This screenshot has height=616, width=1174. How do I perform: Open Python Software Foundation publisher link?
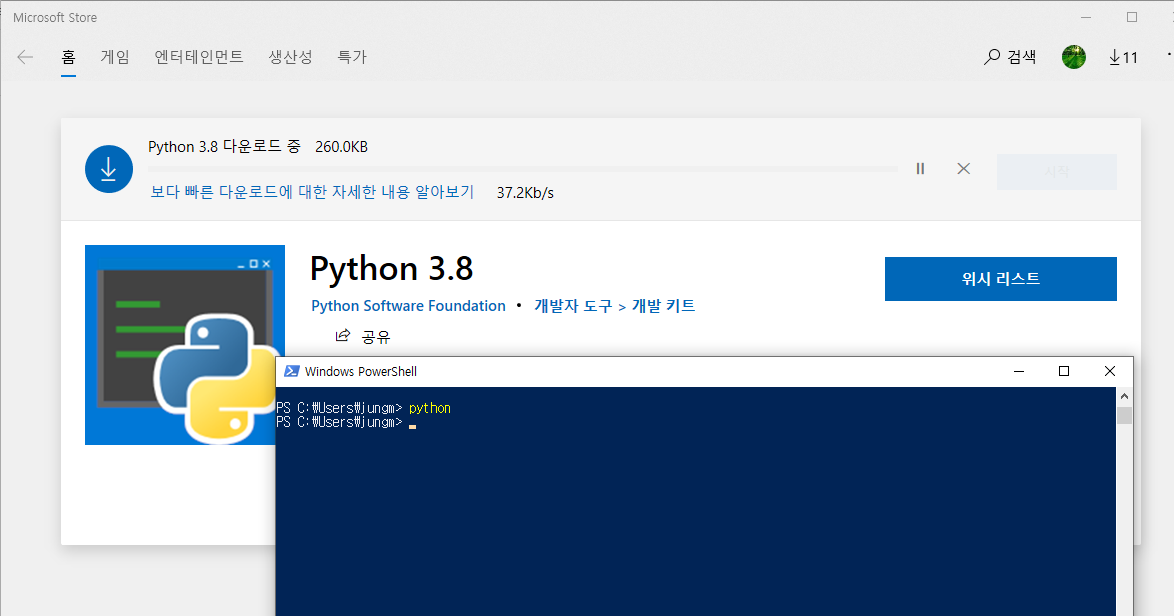coord(408,305)
